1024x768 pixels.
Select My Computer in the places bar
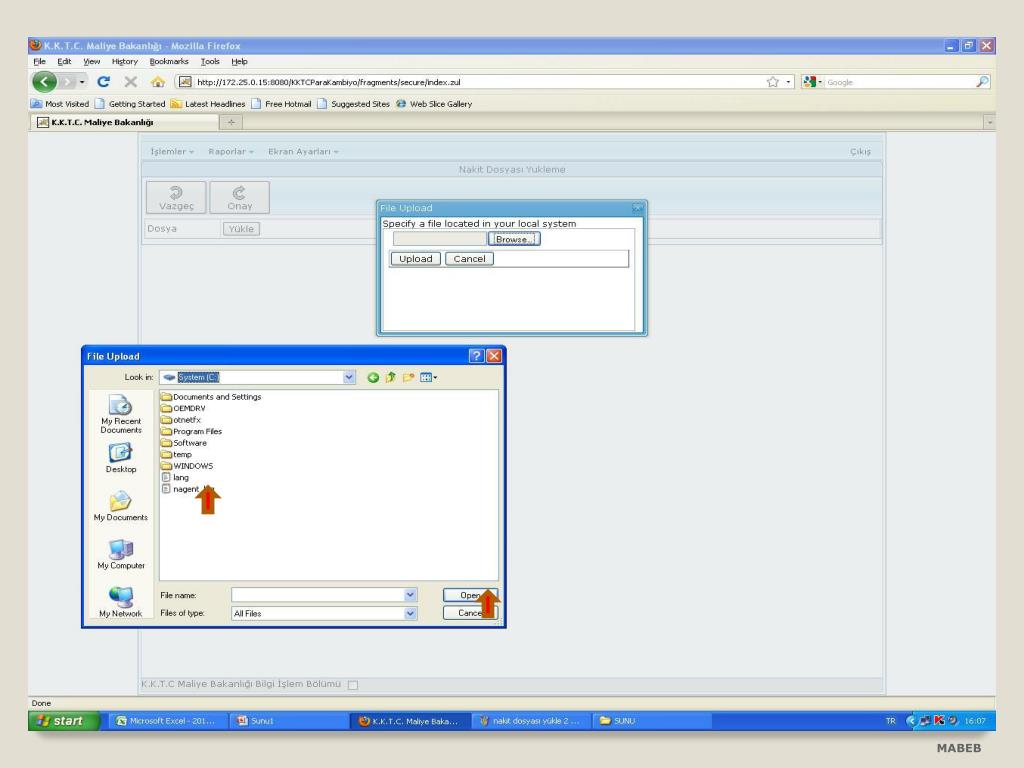[121, 554]
